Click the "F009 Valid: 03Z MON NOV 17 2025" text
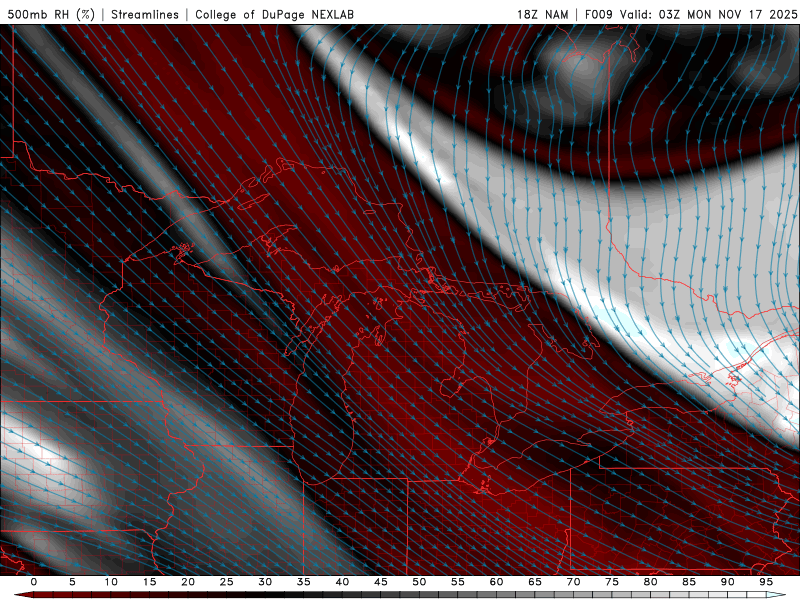 [x=691, y=14]
